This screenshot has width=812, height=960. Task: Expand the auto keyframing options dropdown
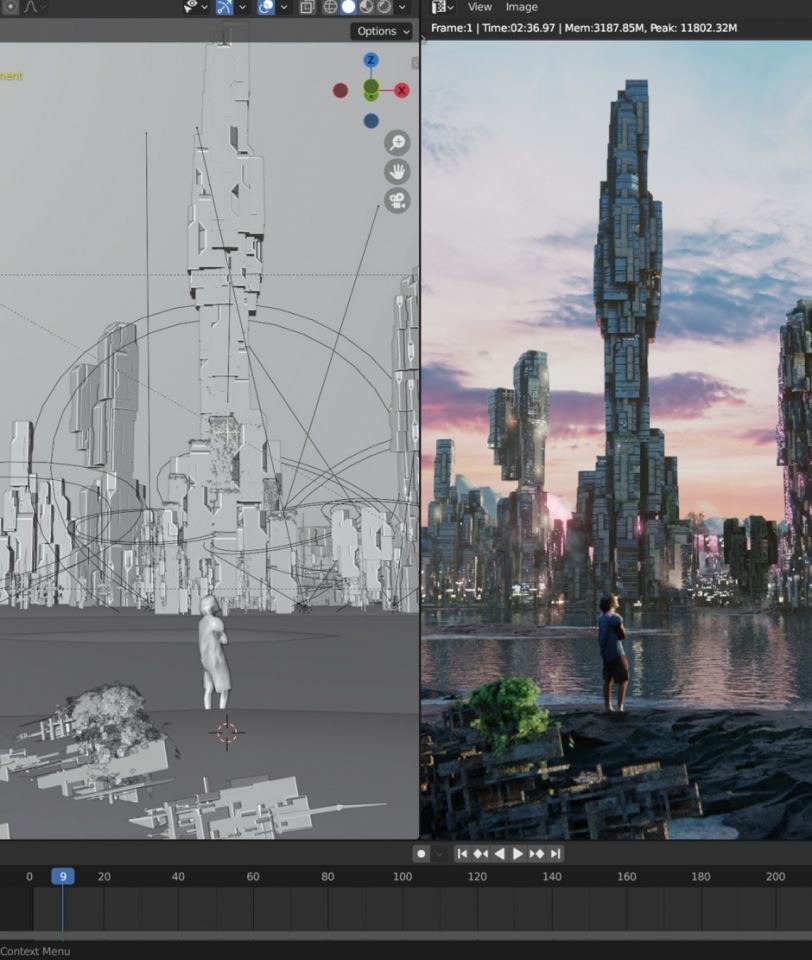(439, 853)
